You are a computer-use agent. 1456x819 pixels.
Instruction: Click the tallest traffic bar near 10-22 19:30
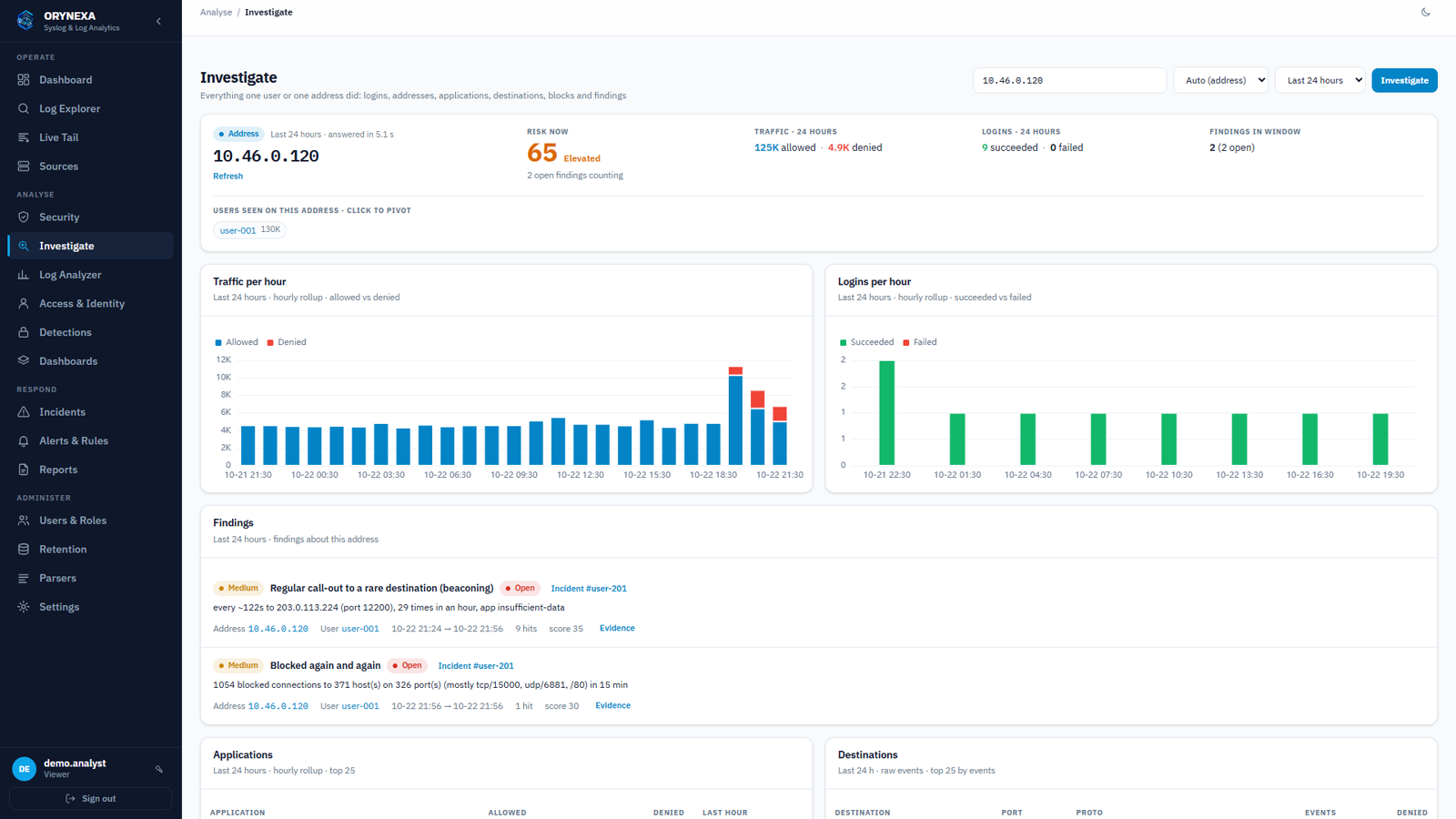click(x=735, y=416)
